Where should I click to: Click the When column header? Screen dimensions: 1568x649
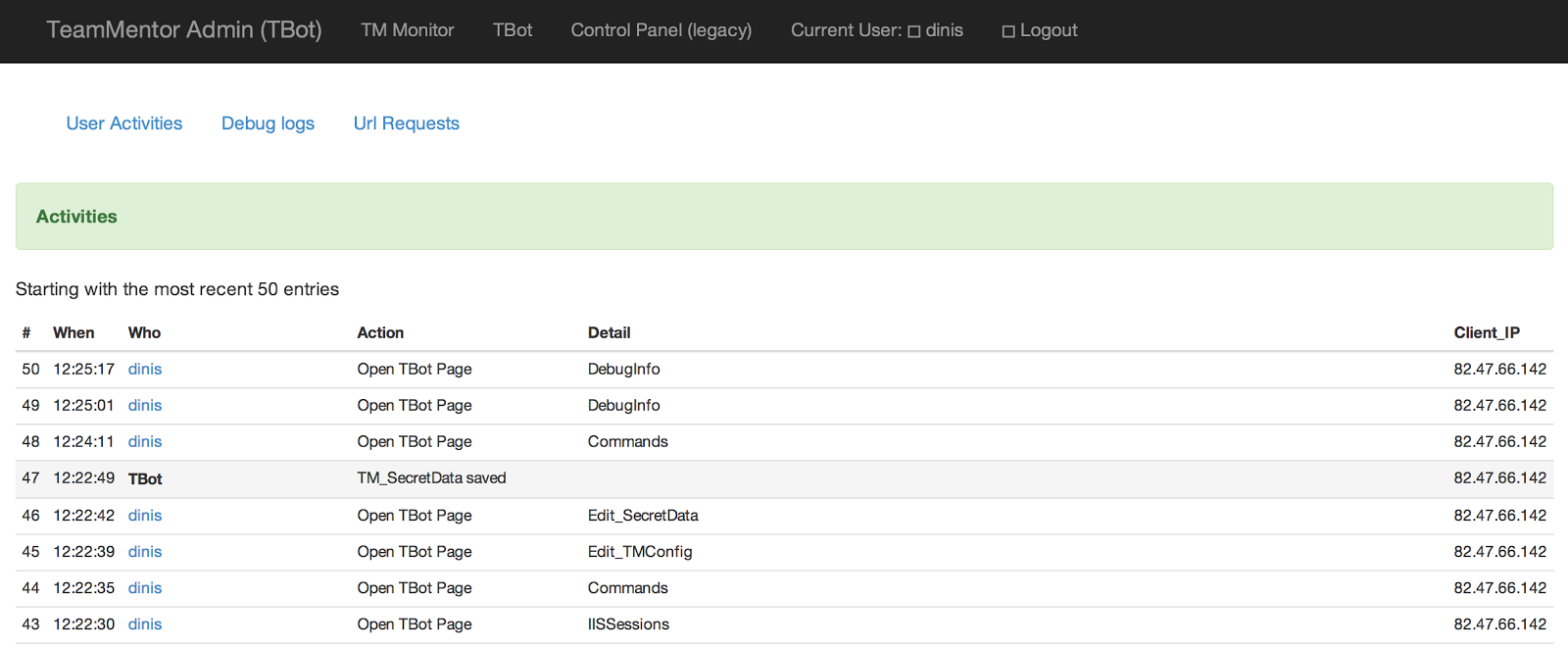73,333
